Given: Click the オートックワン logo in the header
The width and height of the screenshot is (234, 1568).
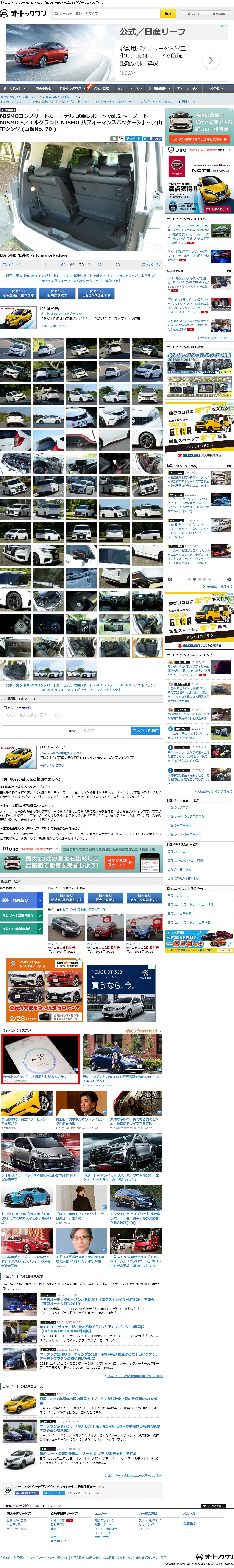Looking at the screenshot, I should point(24,13).
